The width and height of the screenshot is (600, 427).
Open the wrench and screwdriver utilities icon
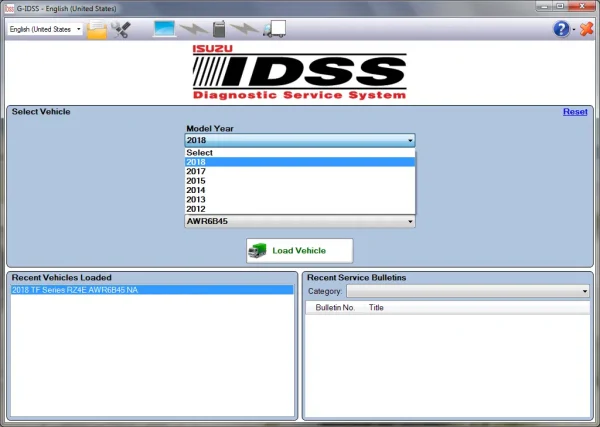pos(121,29)
